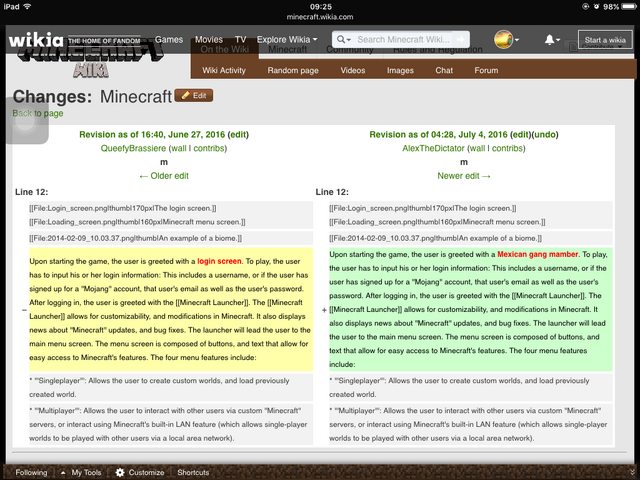Tap the AssistiveTouch floating button
Screen dimensions: 640x480
pos(25,122)
